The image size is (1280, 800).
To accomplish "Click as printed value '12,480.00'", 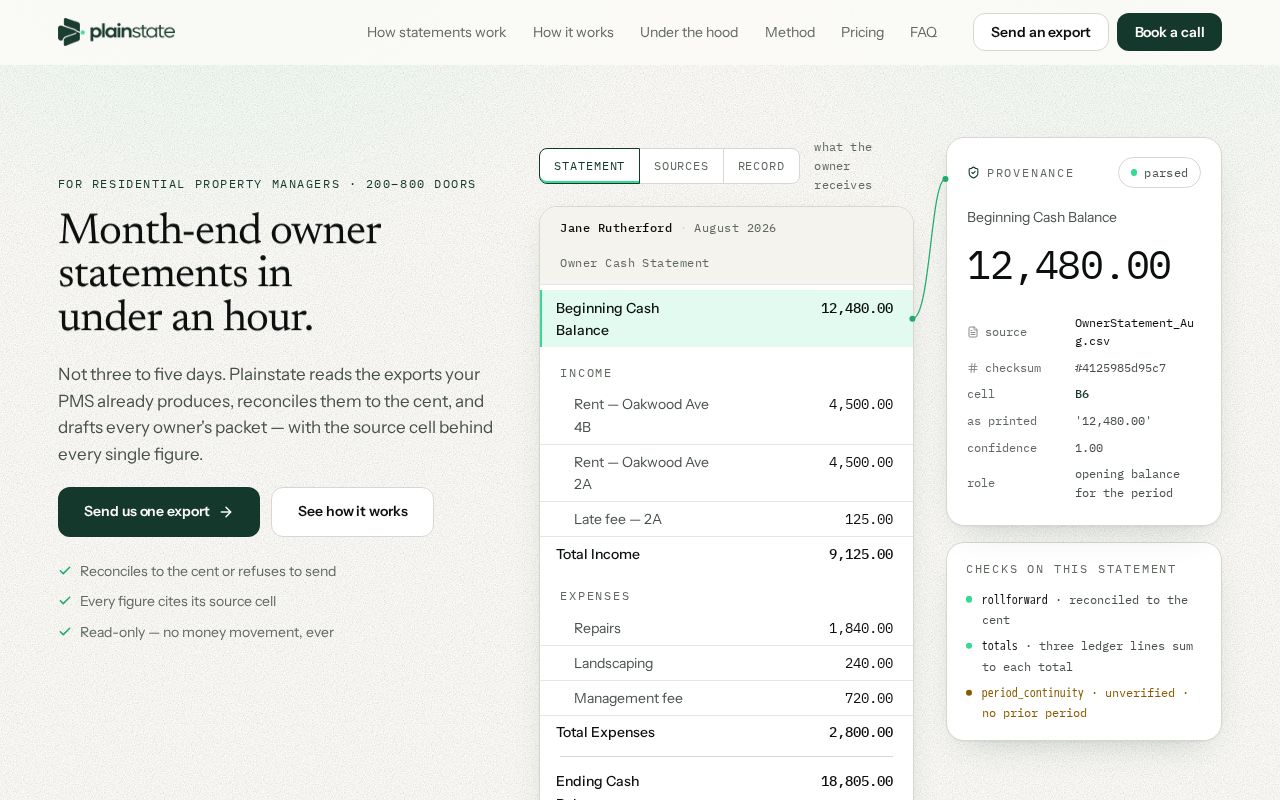I will pyautogui.click(x=1113, y=421).
